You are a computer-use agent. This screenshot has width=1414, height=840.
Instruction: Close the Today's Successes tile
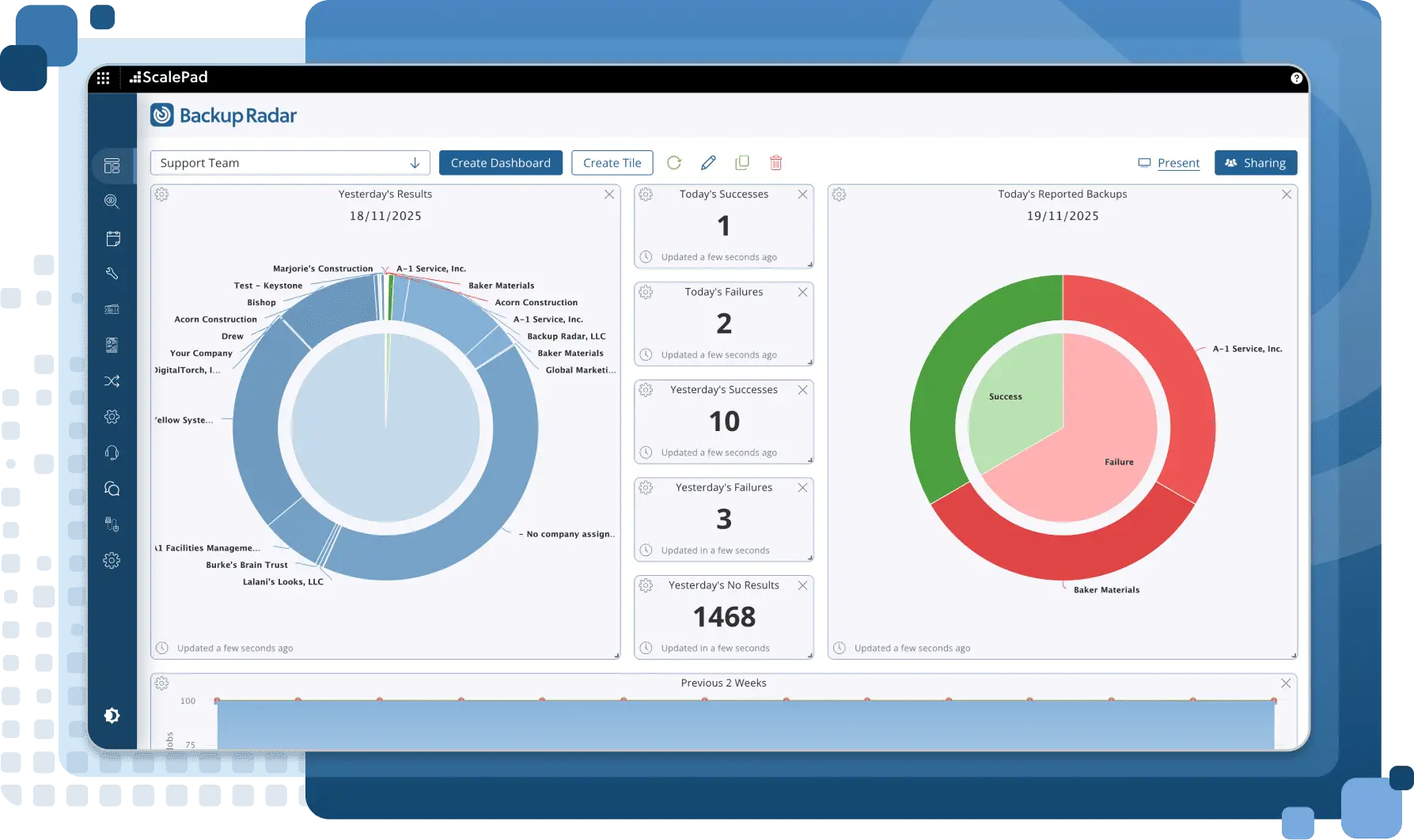pos(802,195)
